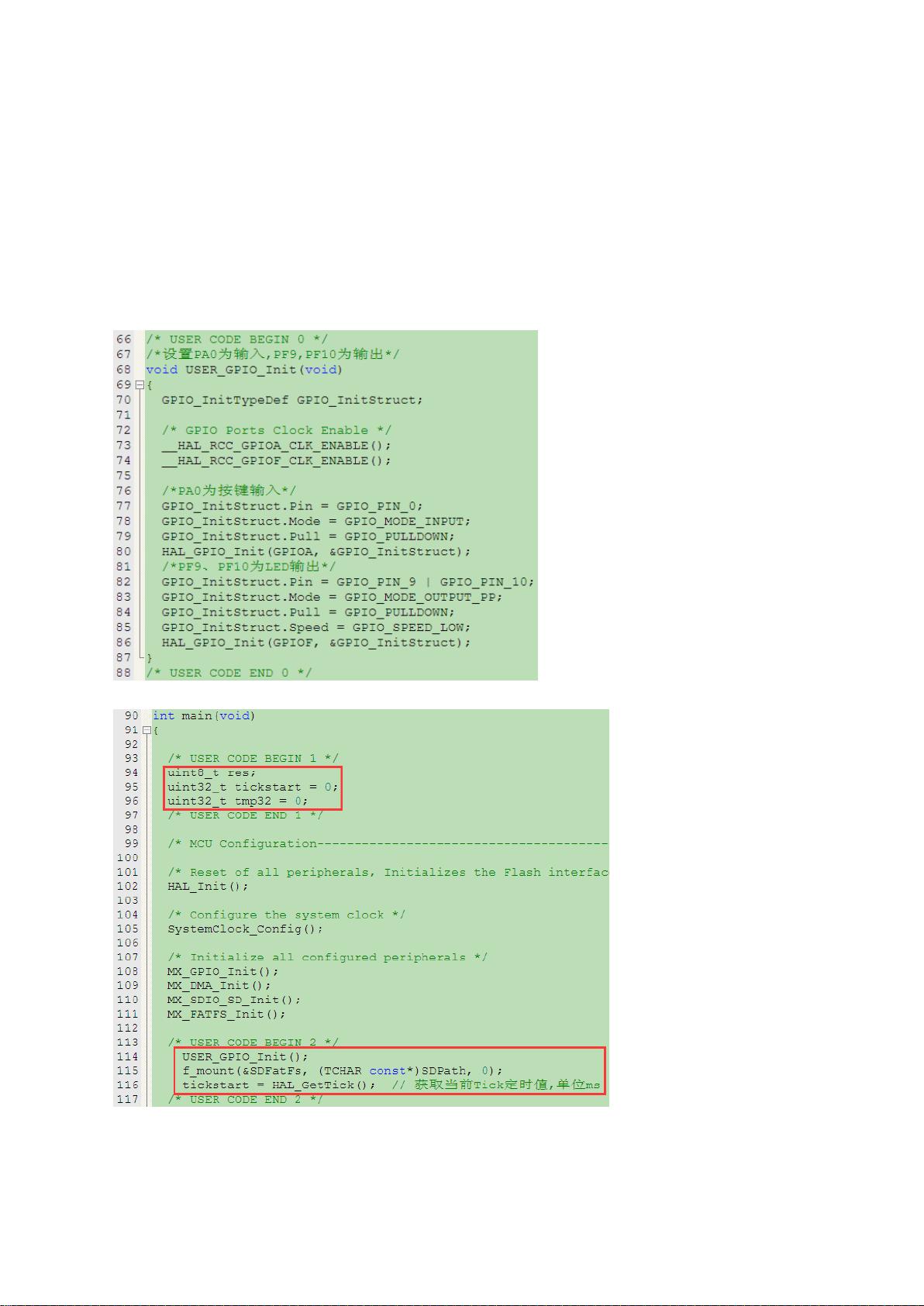This screenshot has height=1306, width=924.
Task: Click the SystemClock_Config() call
Action: [245, 929]
